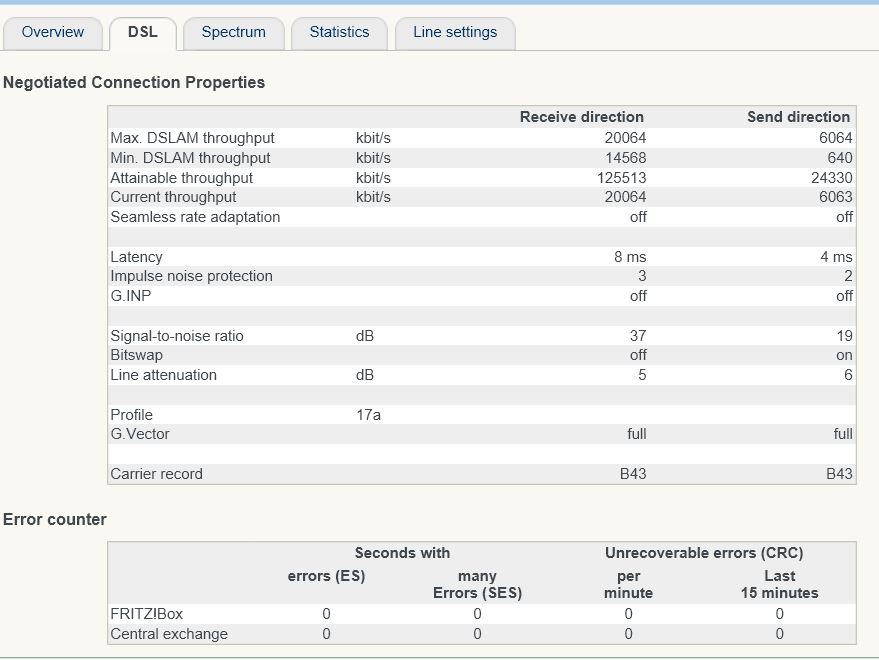Click the Negotiated Connection Properties heading
This screenshot has height=660, width=879.
click(x=134, y=83)
